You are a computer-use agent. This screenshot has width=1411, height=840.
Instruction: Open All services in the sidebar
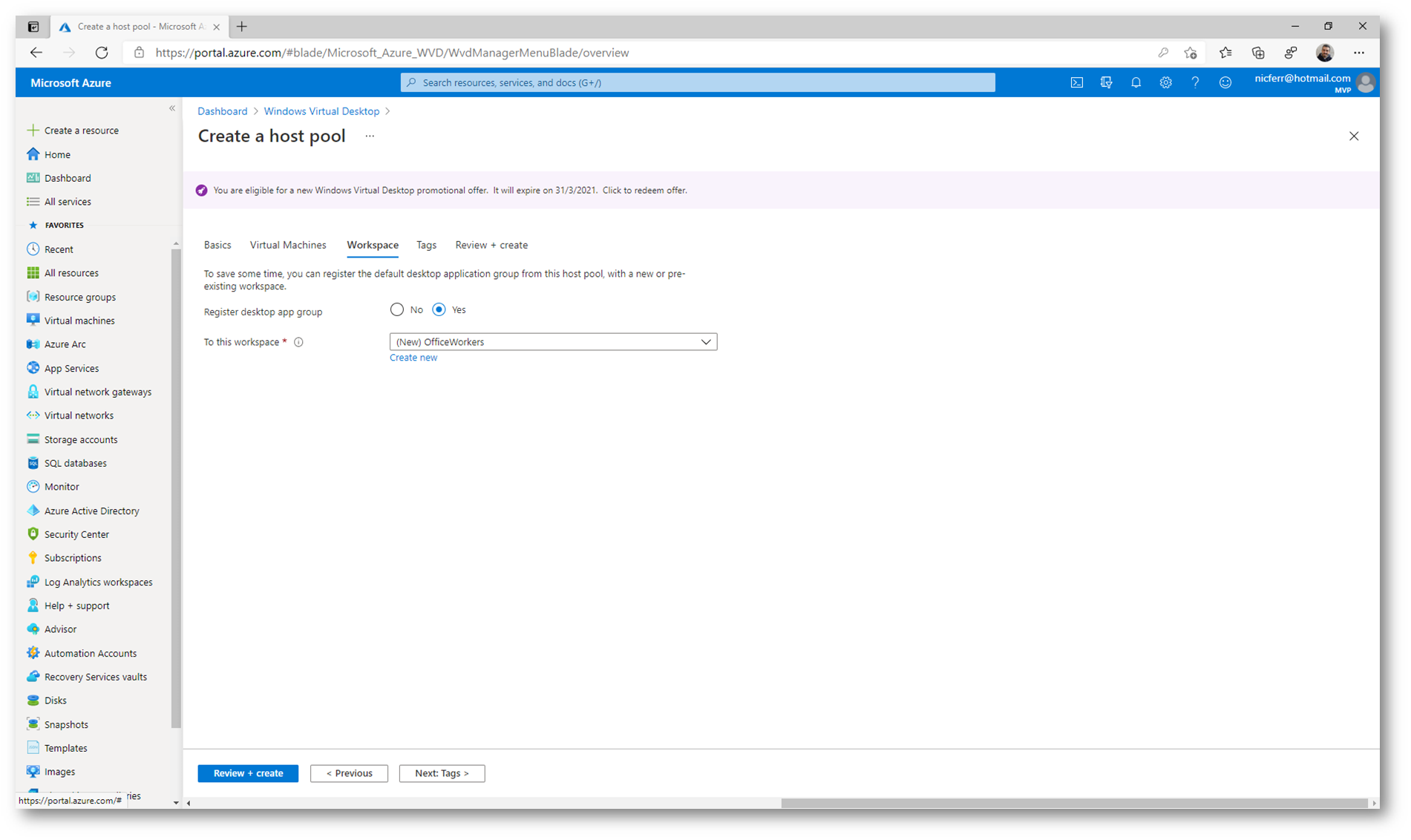click(59, 202)
